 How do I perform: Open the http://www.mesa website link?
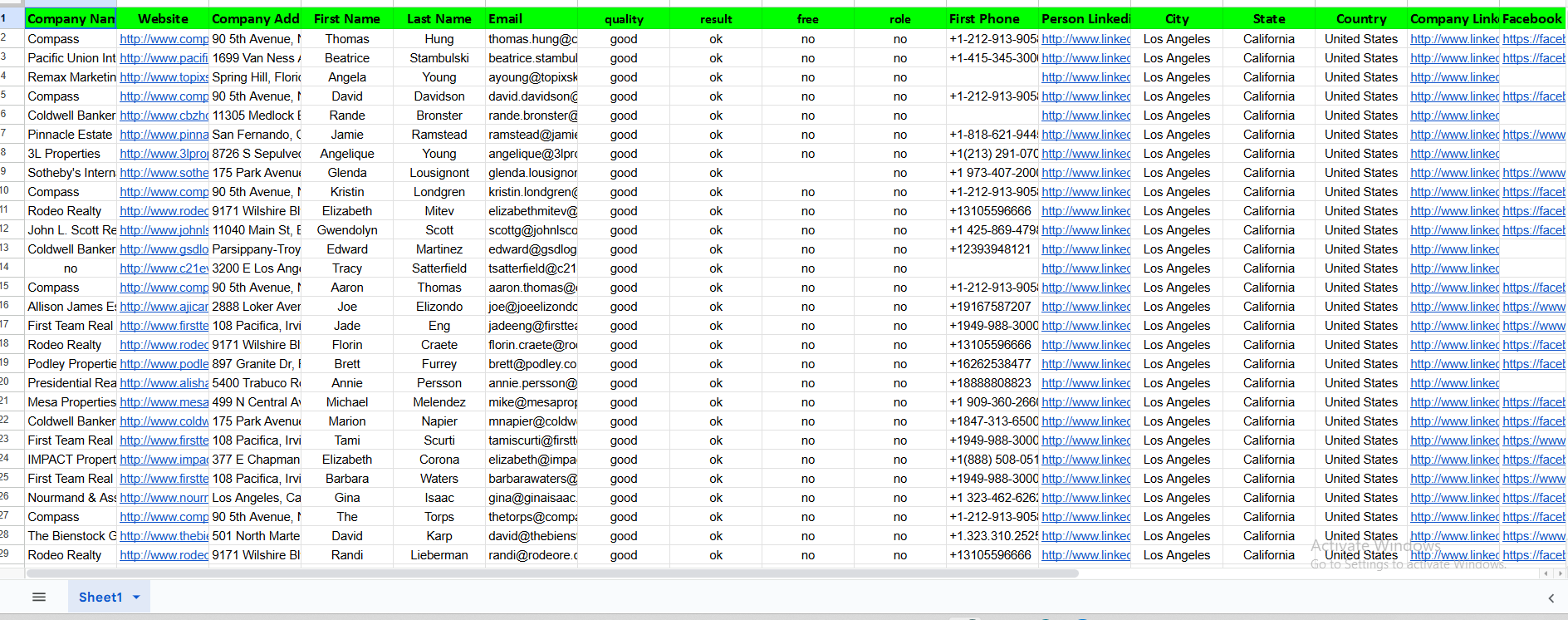pyautogui.click(x=164, y=402)
